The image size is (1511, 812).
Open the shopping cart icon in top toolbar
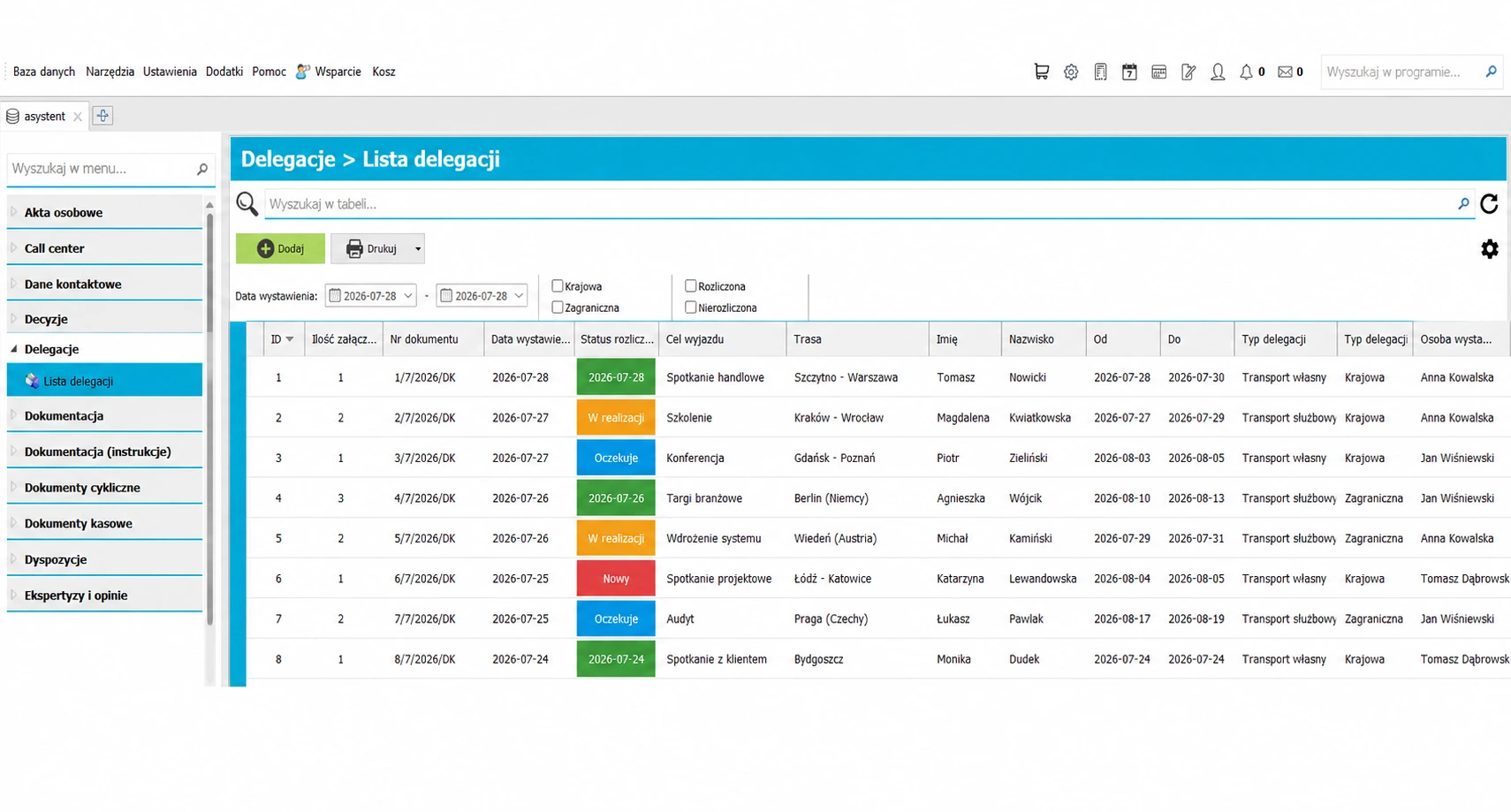click(x=1042, y=72)
